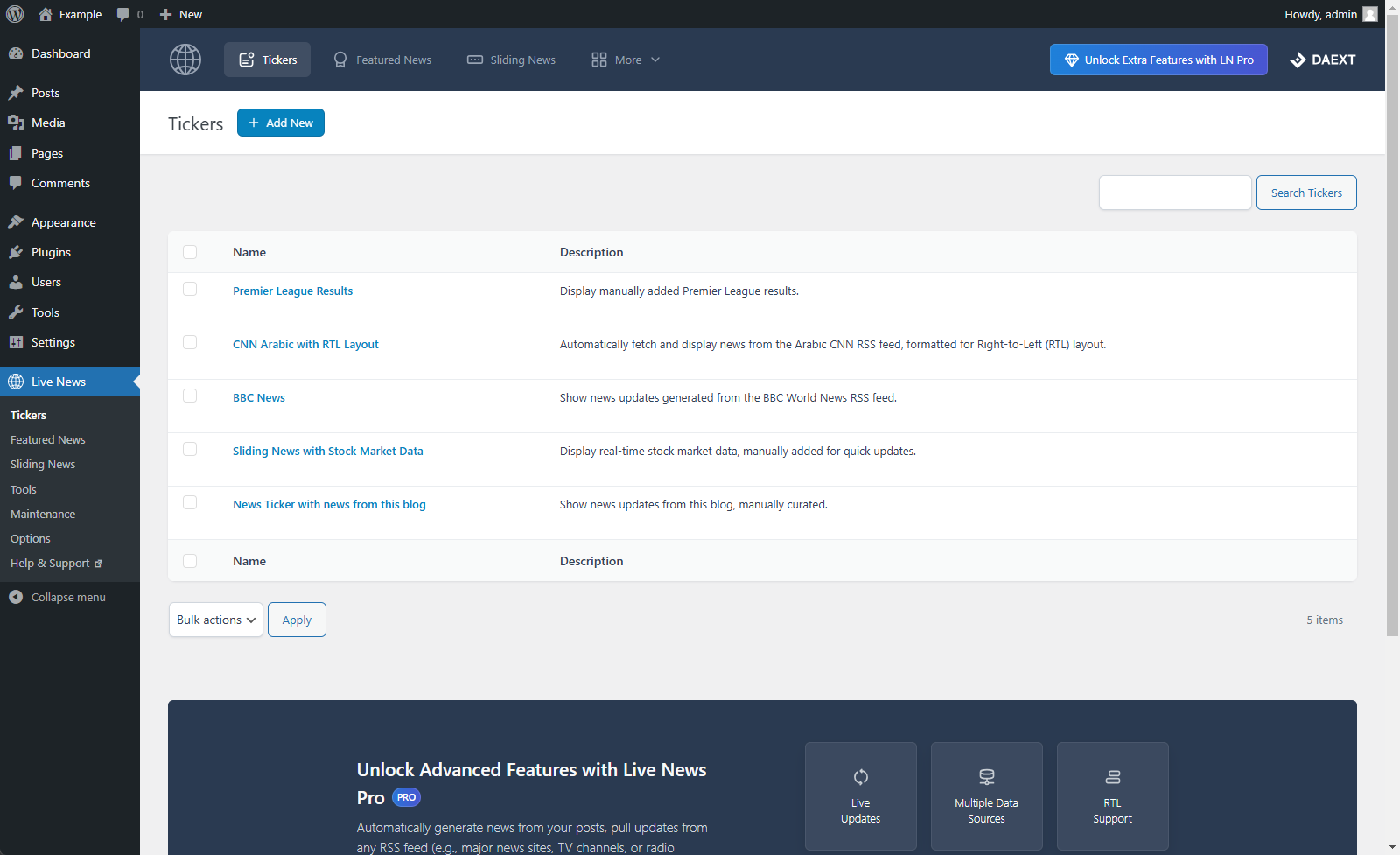
Task: Click the DAEXT logo
Action: 1322,60
